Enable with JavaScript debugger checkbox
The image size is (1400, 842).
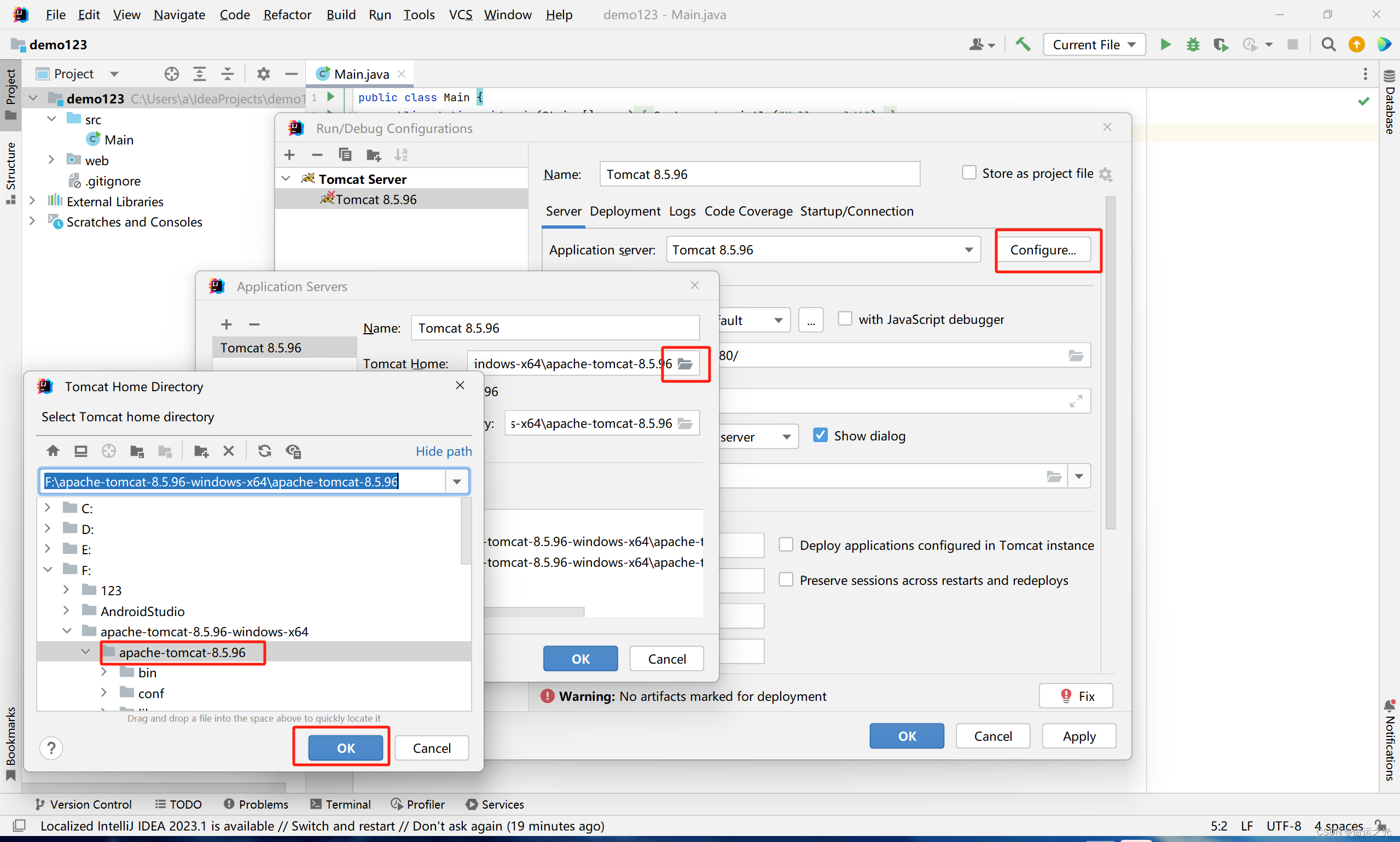click(845, 319)
